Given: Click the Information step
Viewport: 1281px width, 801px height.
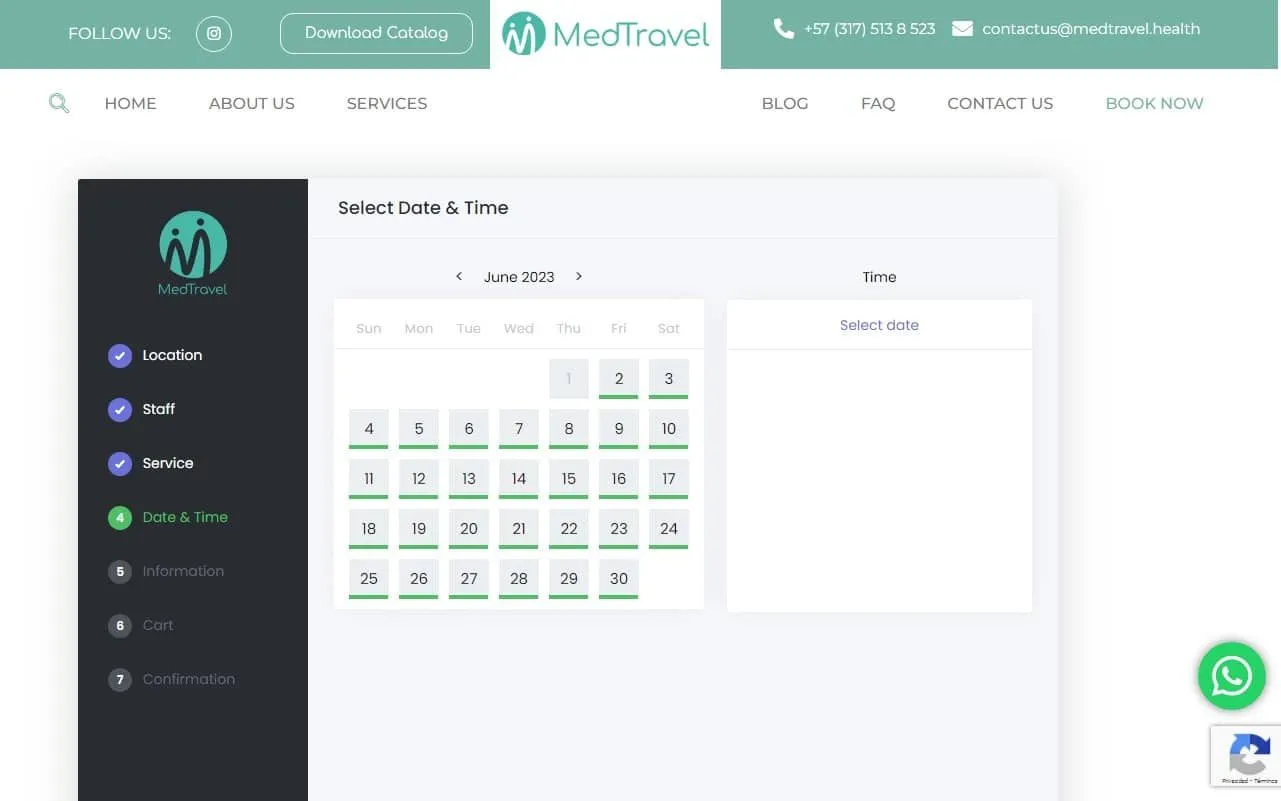Looking at the screenshot, I should pyautogui.click(x=166, y=571).
